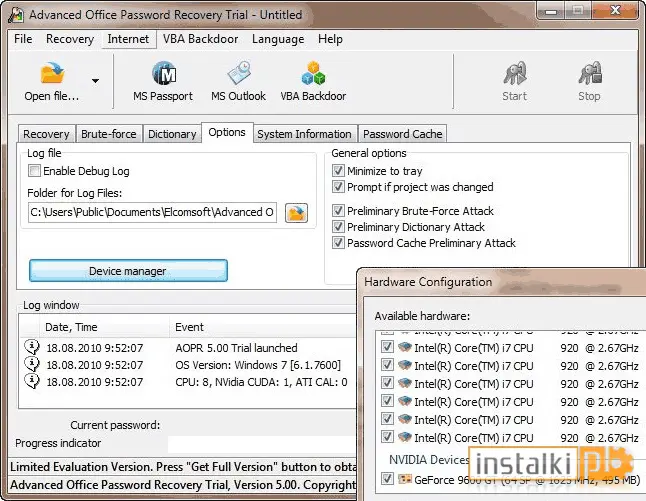Click info icon of CPU CUDA event
Screen dimensions: 646x501
tap(32, 381)
